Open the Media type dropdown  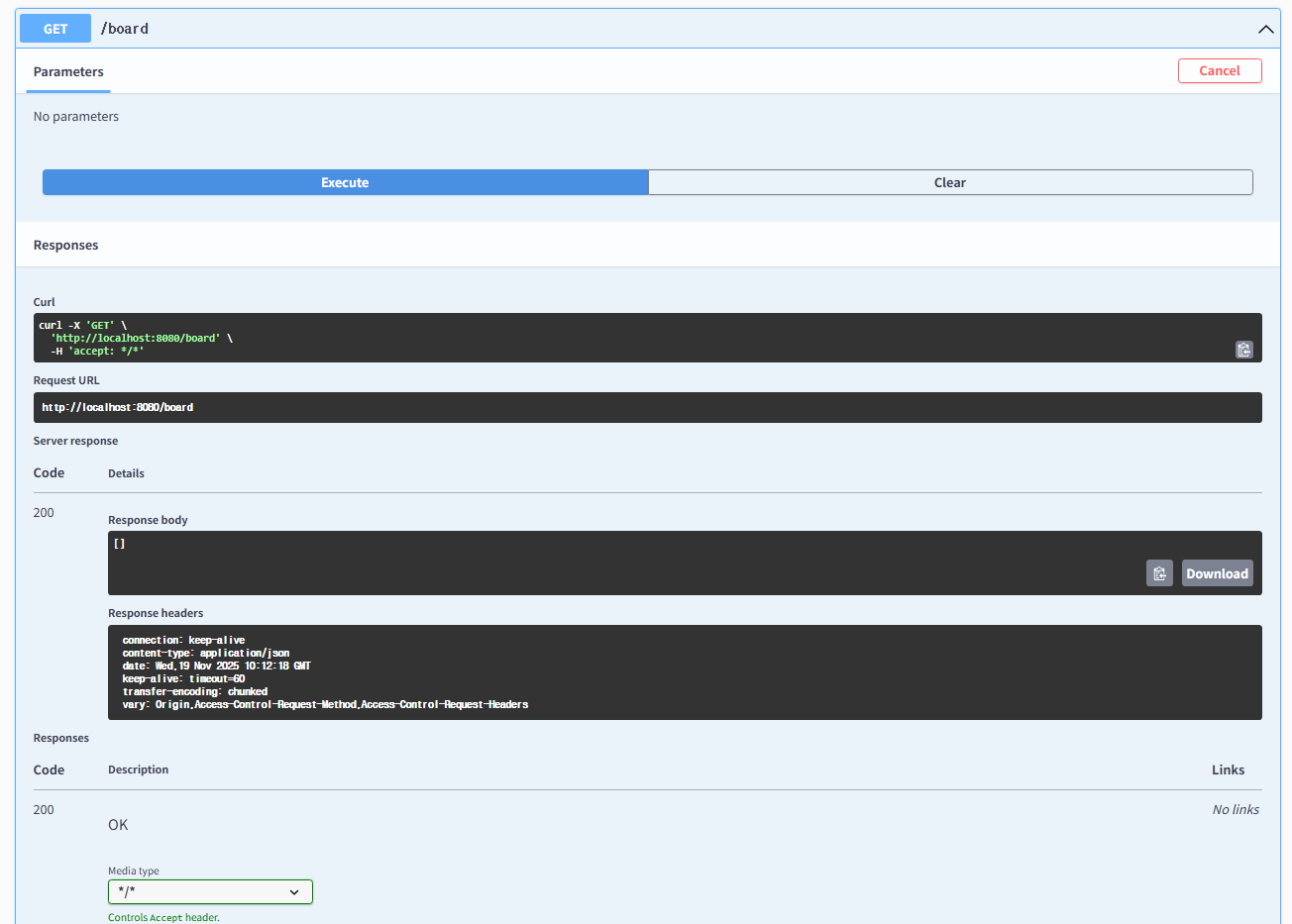pyautogui.click(x=210, y=891)
